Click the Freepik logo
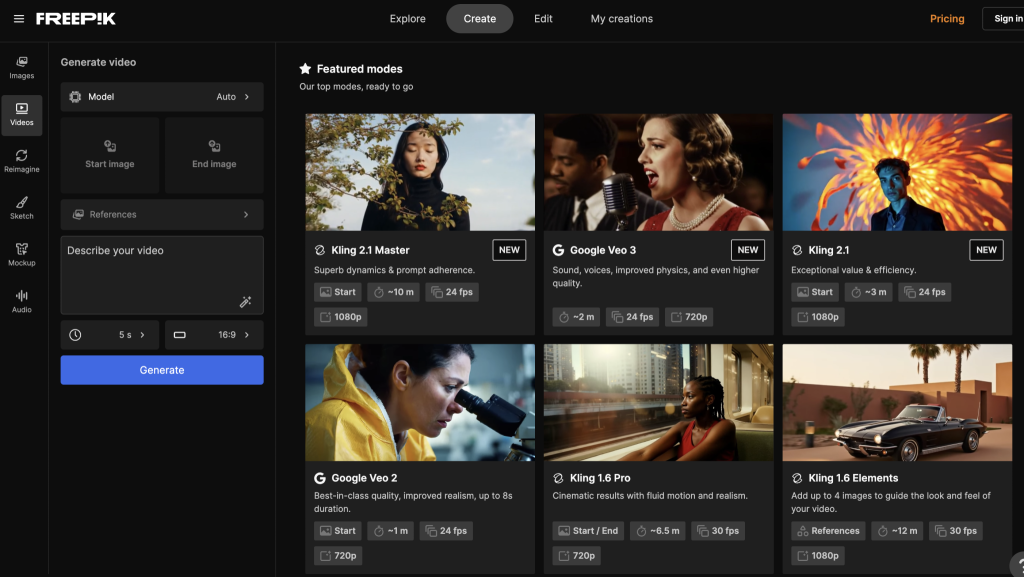This screenshot has width=1024, height=577. [x=76, y=19]
